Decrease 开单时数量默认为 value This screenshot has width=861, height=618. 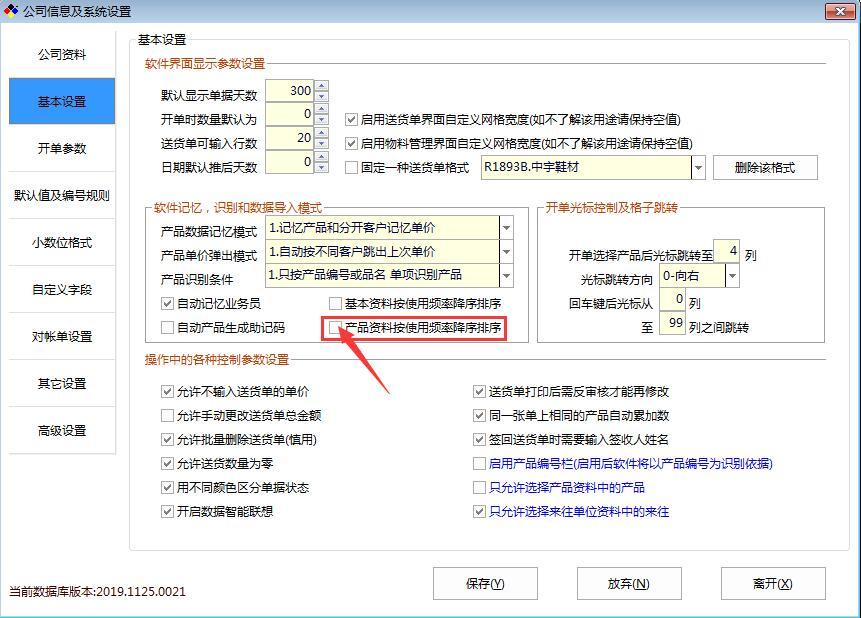click(x=322, y=120)
